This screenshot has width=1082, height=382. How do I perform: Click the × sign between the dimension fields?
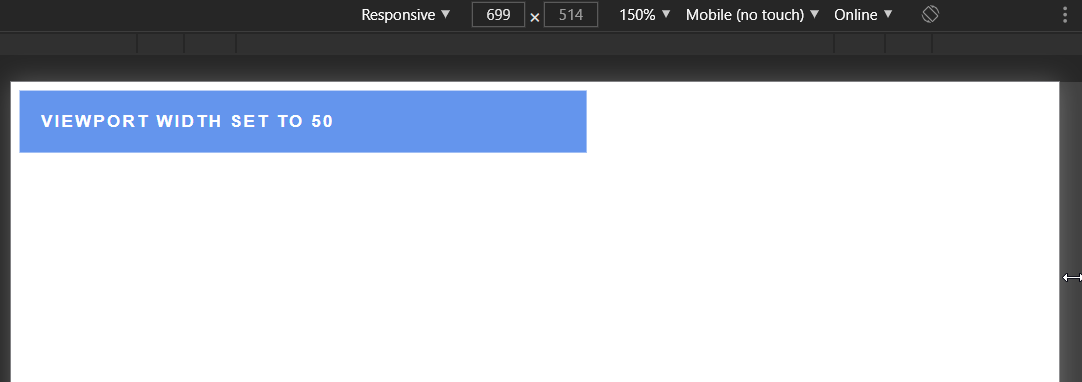535,18
